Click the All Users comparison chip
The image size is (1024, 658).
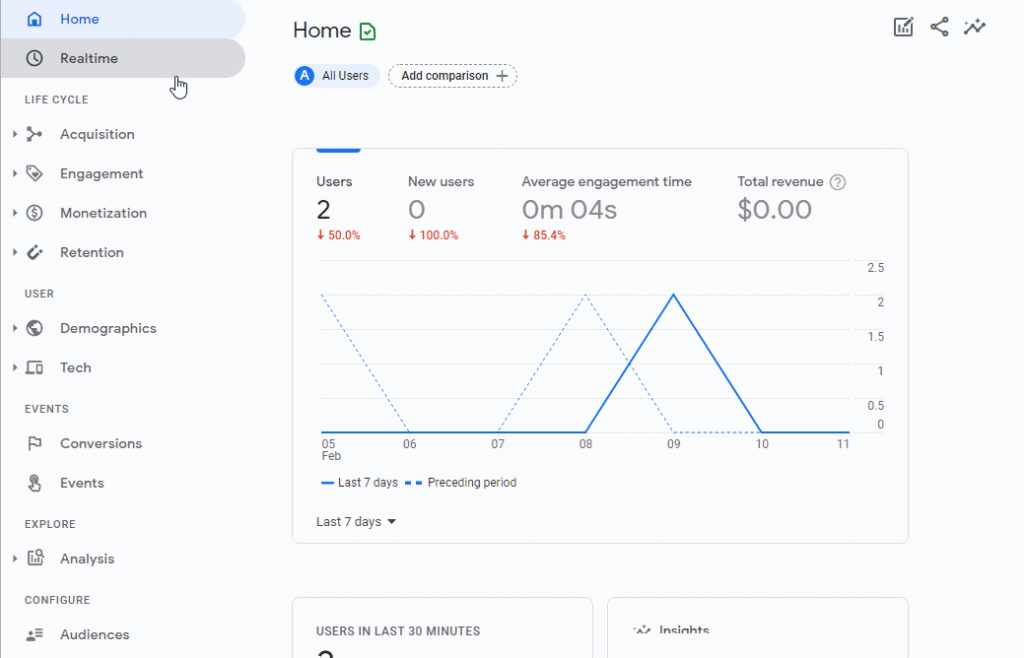335,75
